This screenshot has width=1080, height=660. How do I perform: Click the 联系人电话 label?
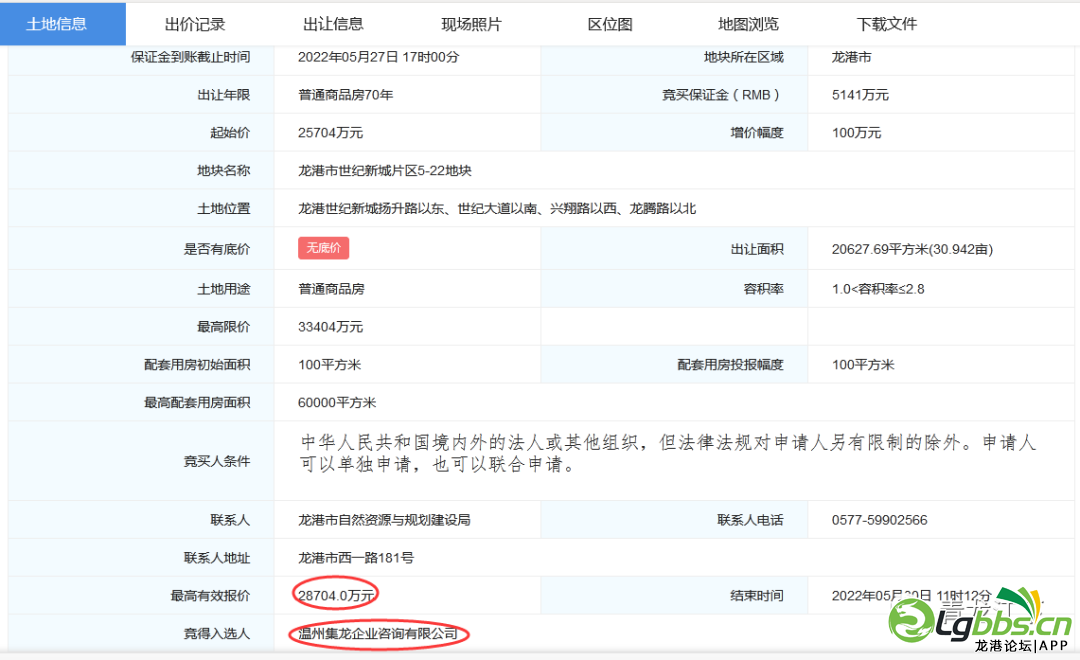[x=751, y=520]
